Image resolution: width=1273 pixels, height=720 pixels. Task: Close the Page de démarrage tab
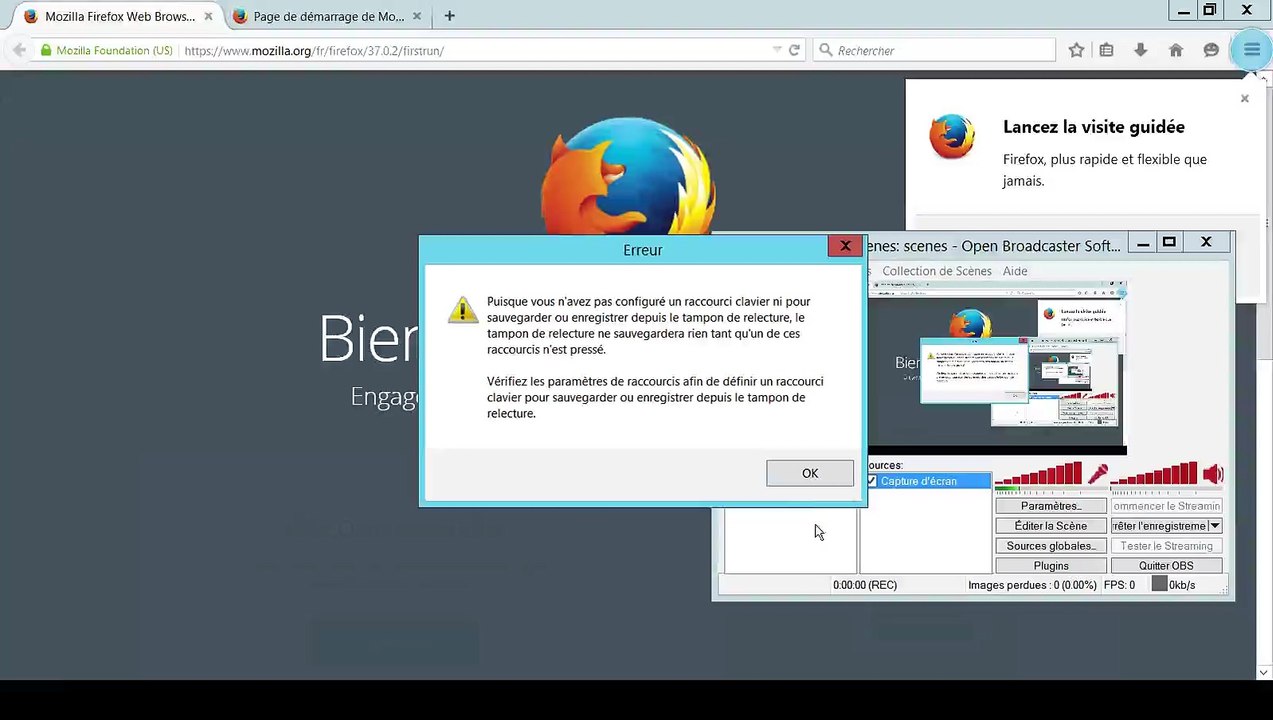click(417, 16)
